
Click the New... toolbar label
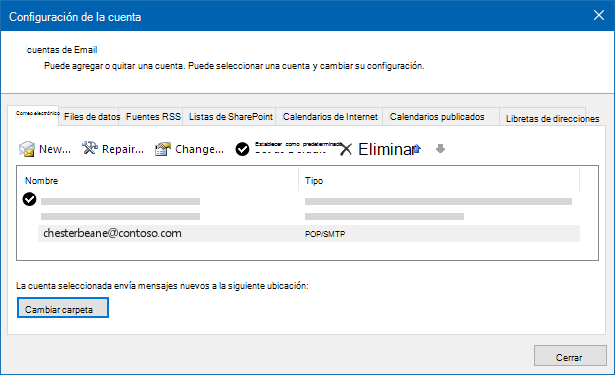point(55,149)
